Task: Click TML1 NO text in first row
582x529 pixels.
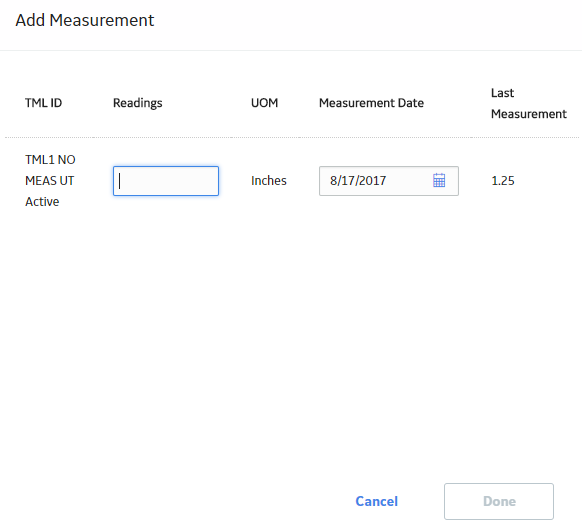Action: point(50,160)
